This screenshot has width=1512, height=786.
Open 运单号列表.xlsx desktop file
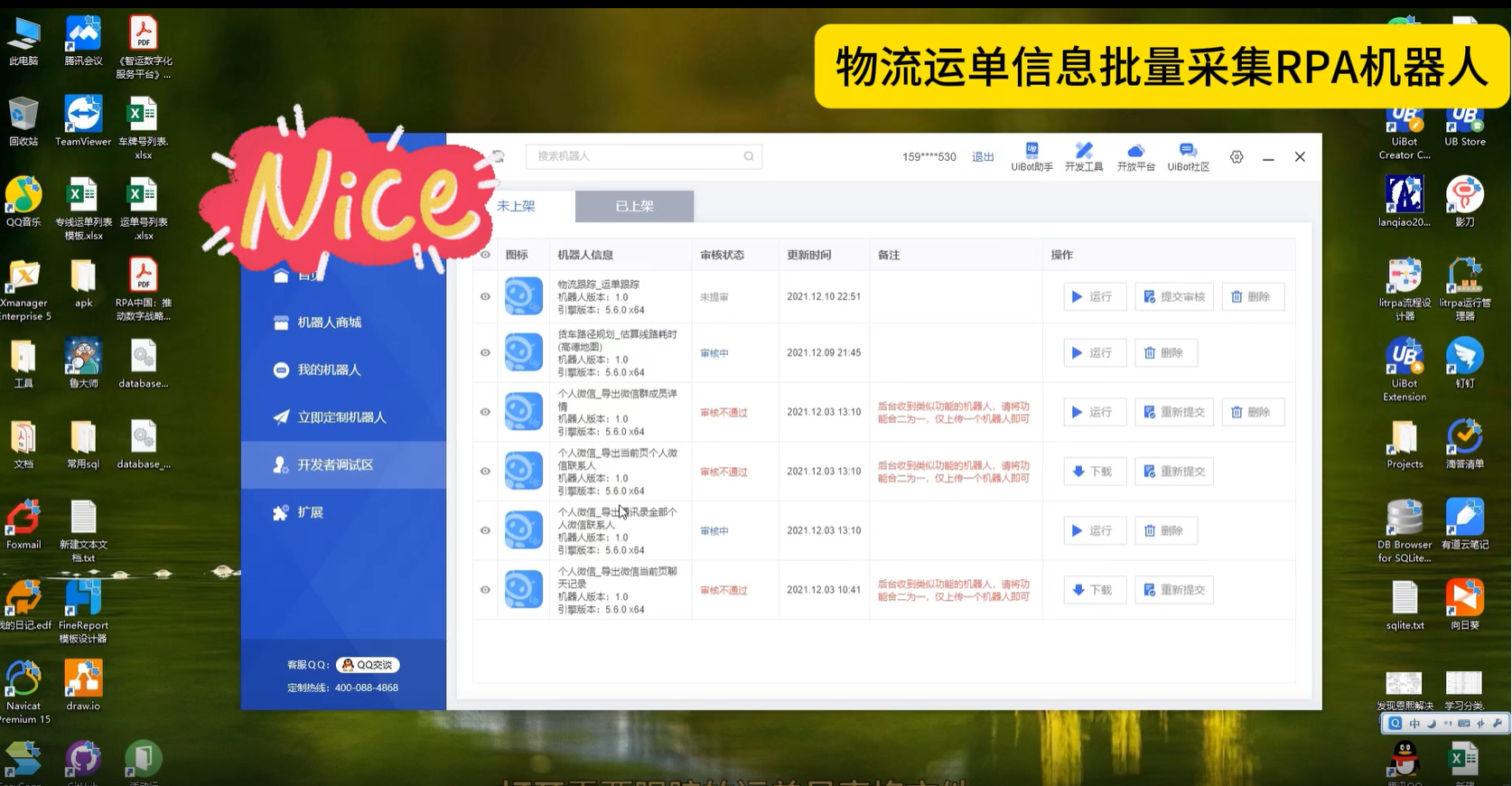(x=143, y=209)
